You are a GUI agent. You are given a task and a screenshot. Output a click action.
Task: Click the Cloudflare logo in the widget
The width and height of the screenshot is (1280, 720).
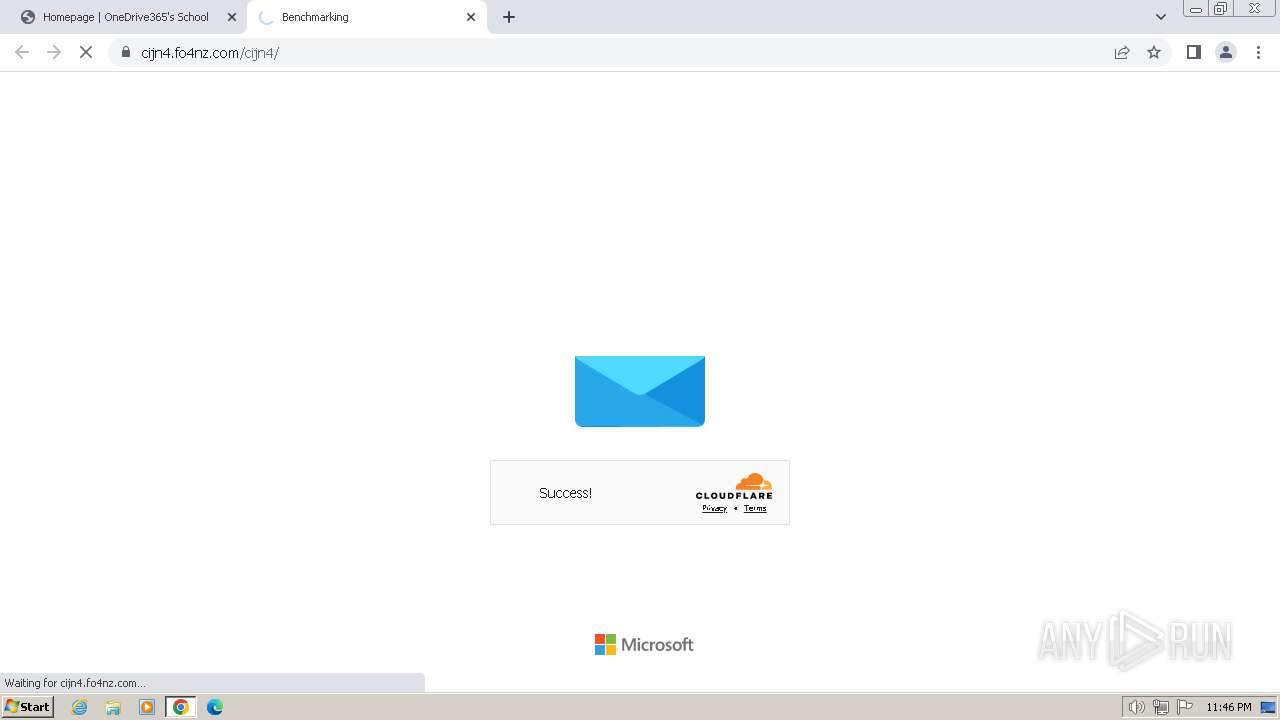[734, 486]
